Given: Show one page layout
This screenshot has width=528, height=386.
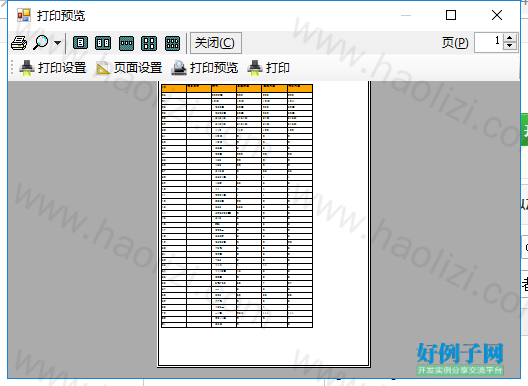Looking at the screenshot, I should pyautogui.click(x=80, y=43).
